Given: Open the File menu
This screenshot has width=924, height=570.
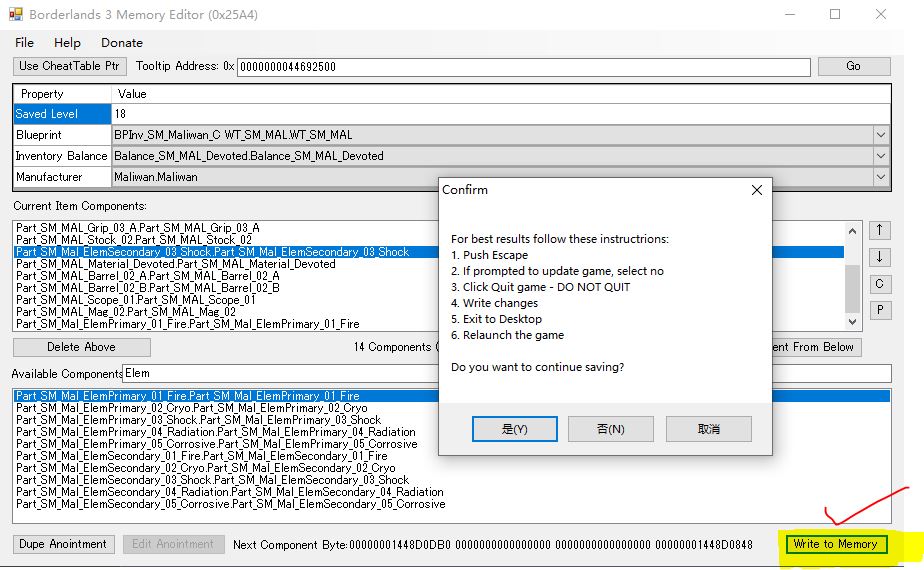Looking at the screenshot, I should 24,42.
